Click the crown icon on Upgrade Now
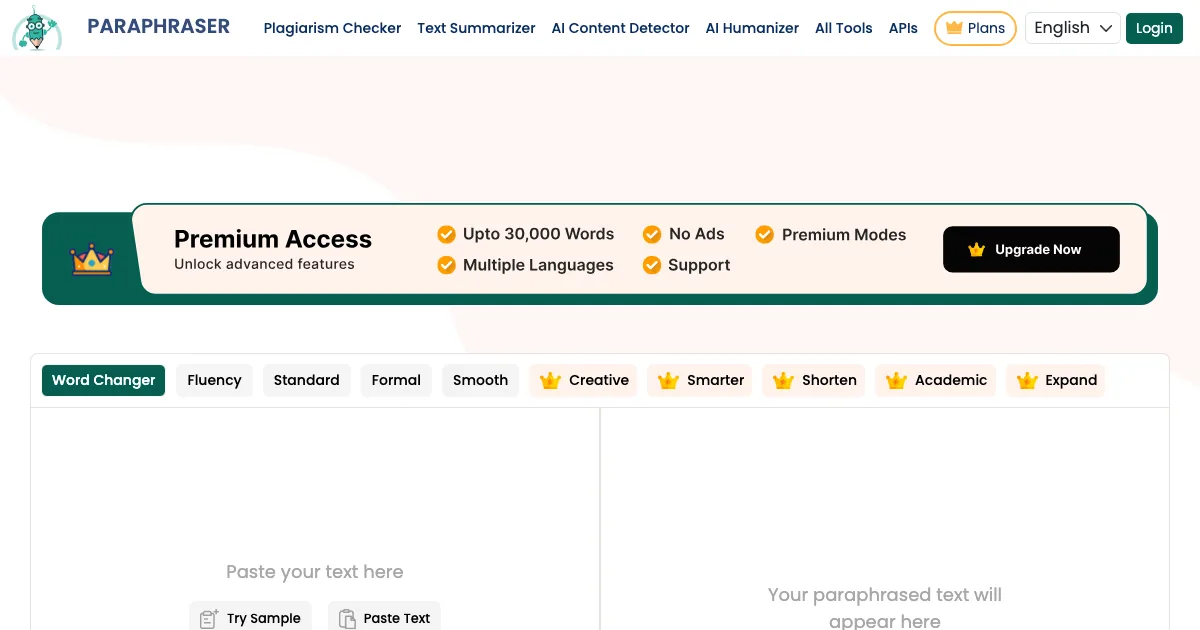Image resolution: width=1200 pixels, height=630 pixels. (x=975, y=250)
